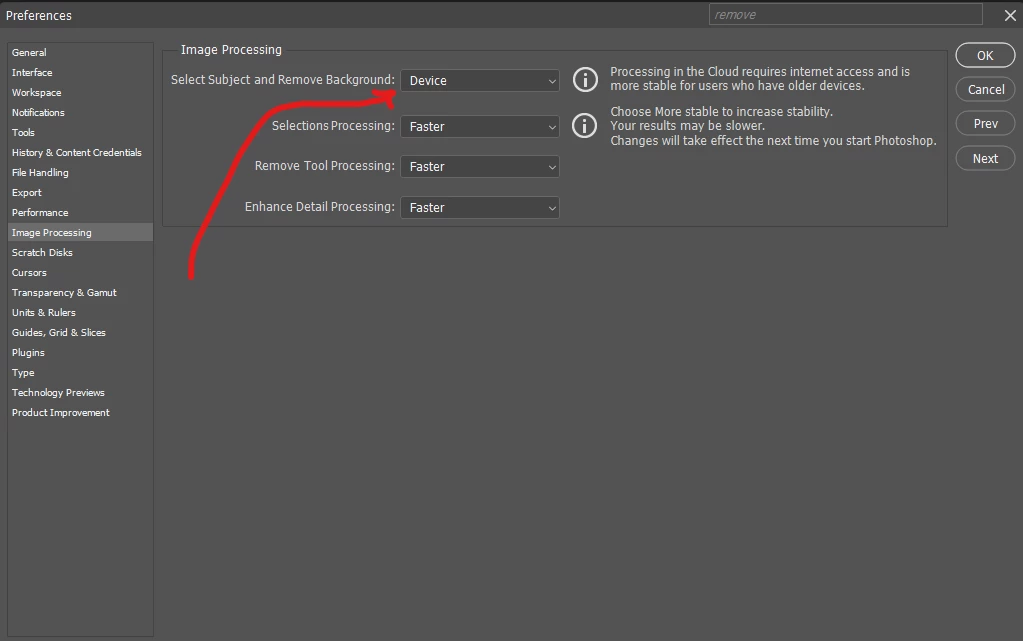Click the 'Processing in the Cloud requires internet' text
This screenshot has height=641, width=1023.
[760, 78]
